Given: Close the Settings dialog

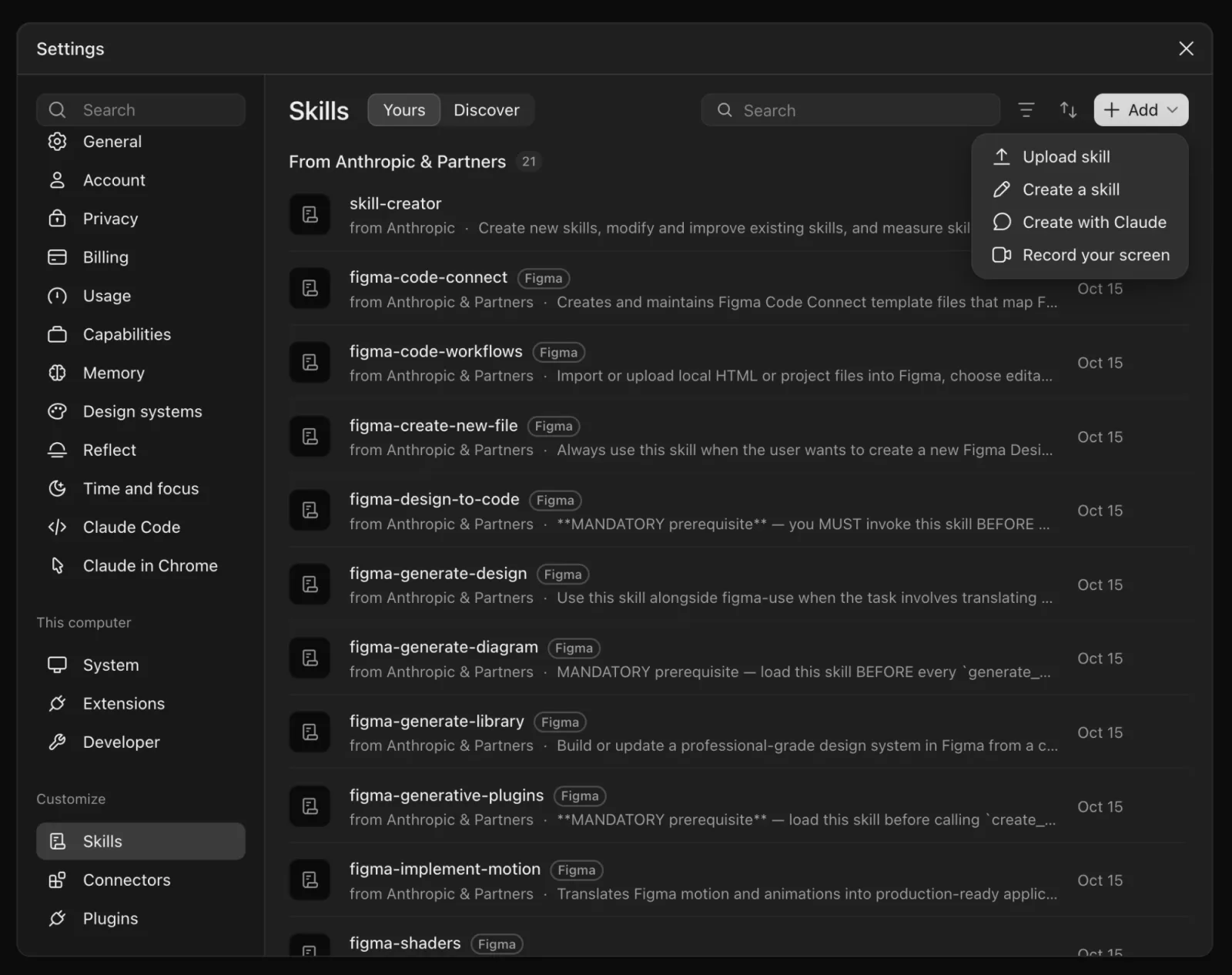Looking at the screenshot, I should point(1186,49).
